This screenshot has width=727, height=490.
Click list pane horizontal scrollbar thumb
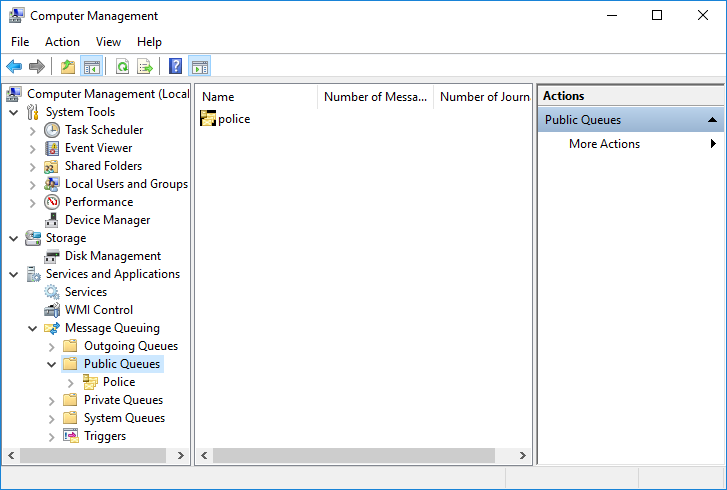point(354,456)
